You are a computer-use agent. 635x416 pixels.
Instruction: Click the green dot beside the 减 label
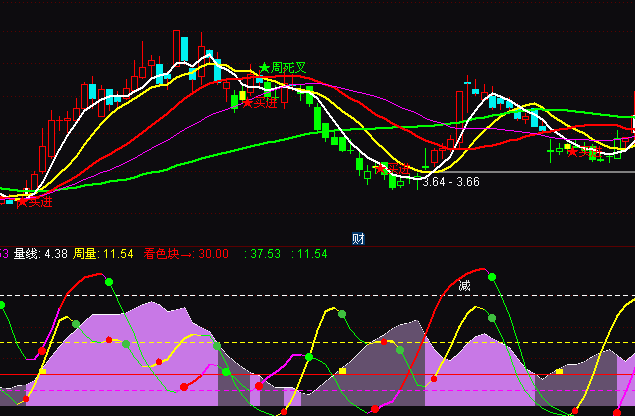click(492, 277)
